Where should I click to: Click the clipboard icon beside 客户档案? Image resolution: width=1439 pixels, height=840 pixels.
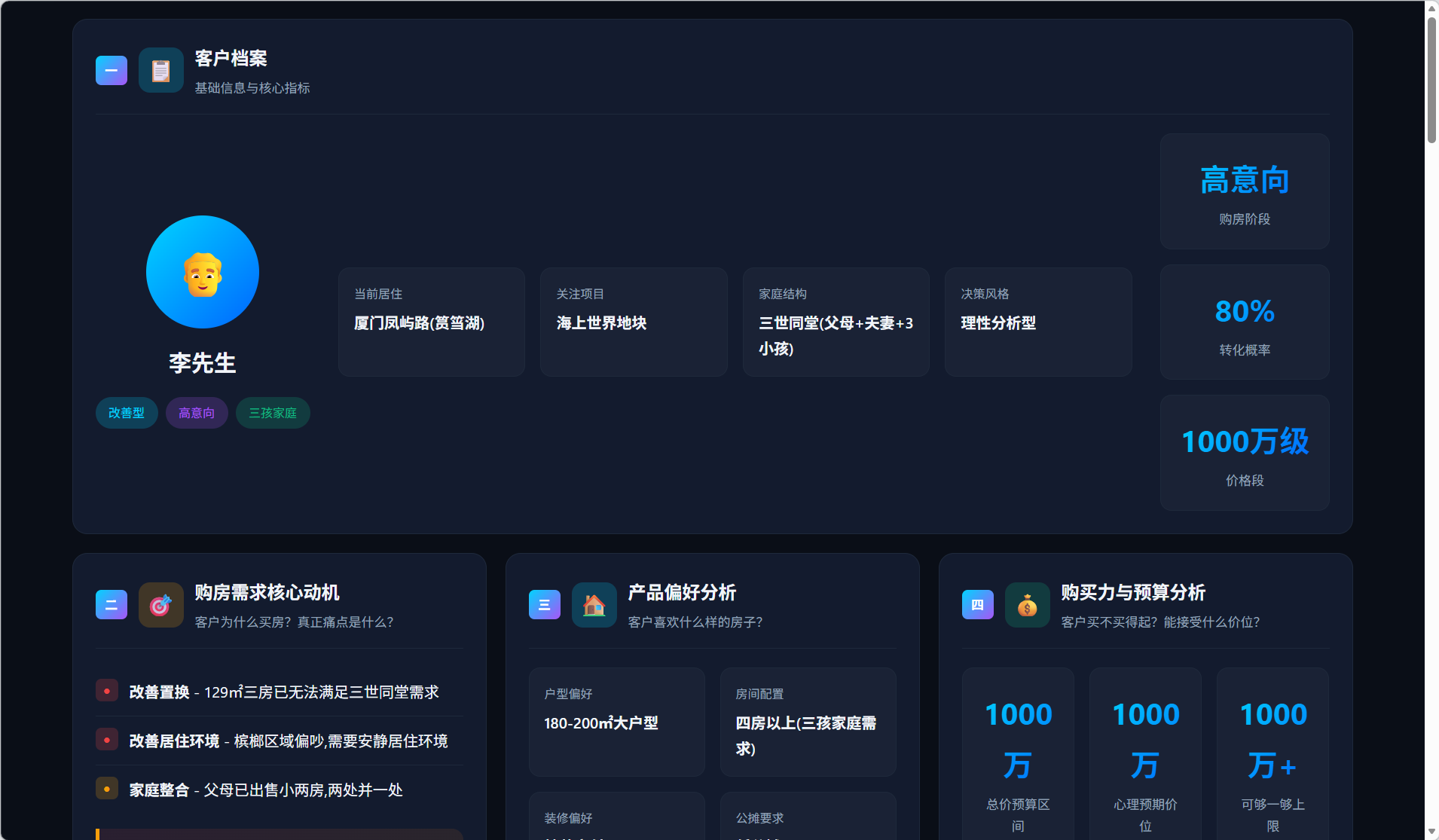pos(160,69)
